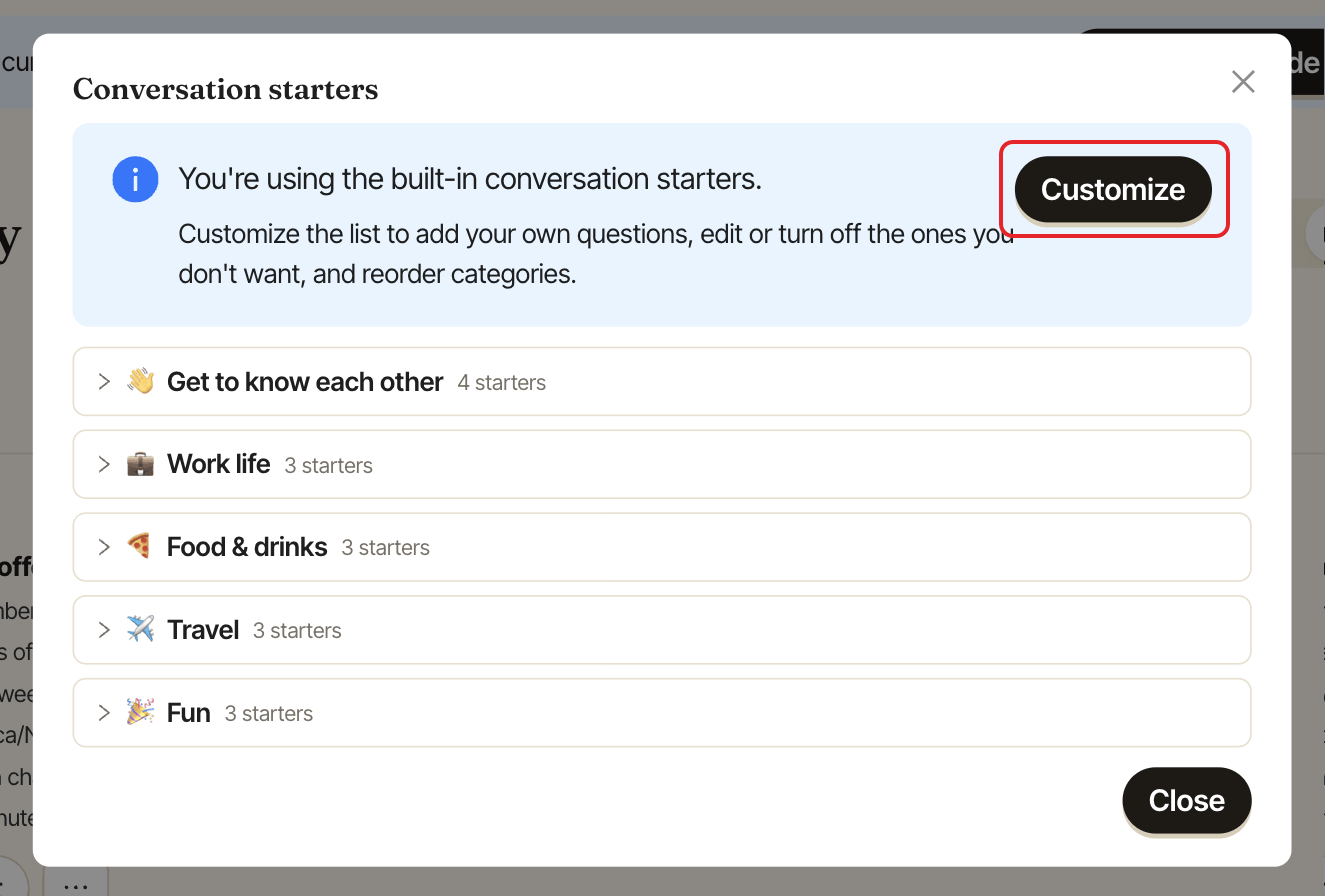Image resolution: width=1325 pixels, height=896 pixels.
Task: Click the briefcase emoji icon
Action: pos(140,464)
